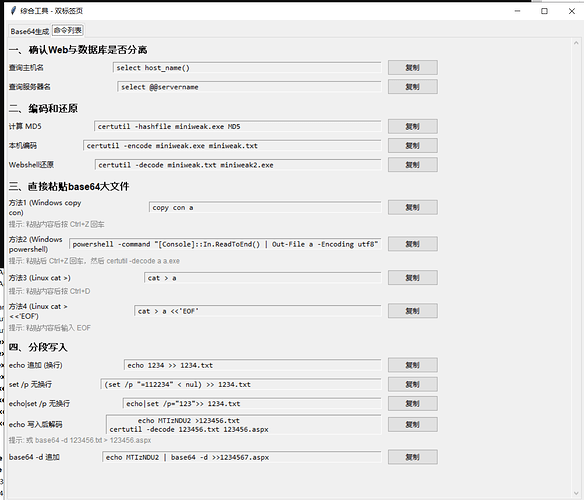Copy the certutil -hashfile MD5 command
The width and height of the screenshot is (584, 500).
pyautogui.click(x=412, y=126)
